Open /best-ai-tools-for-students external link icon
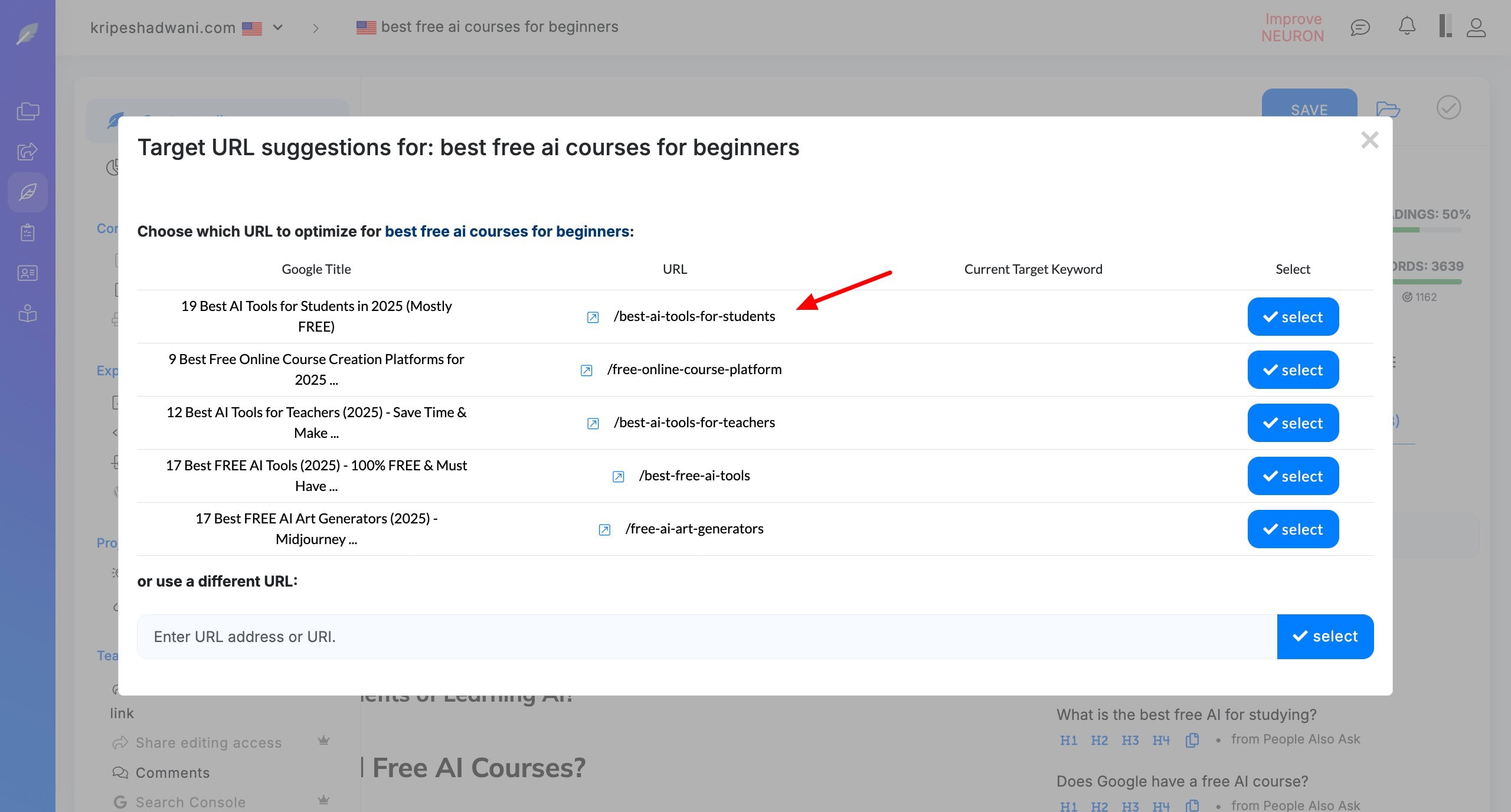The width and height of the screenshot is (1511, 812). (x=593, y=317)
